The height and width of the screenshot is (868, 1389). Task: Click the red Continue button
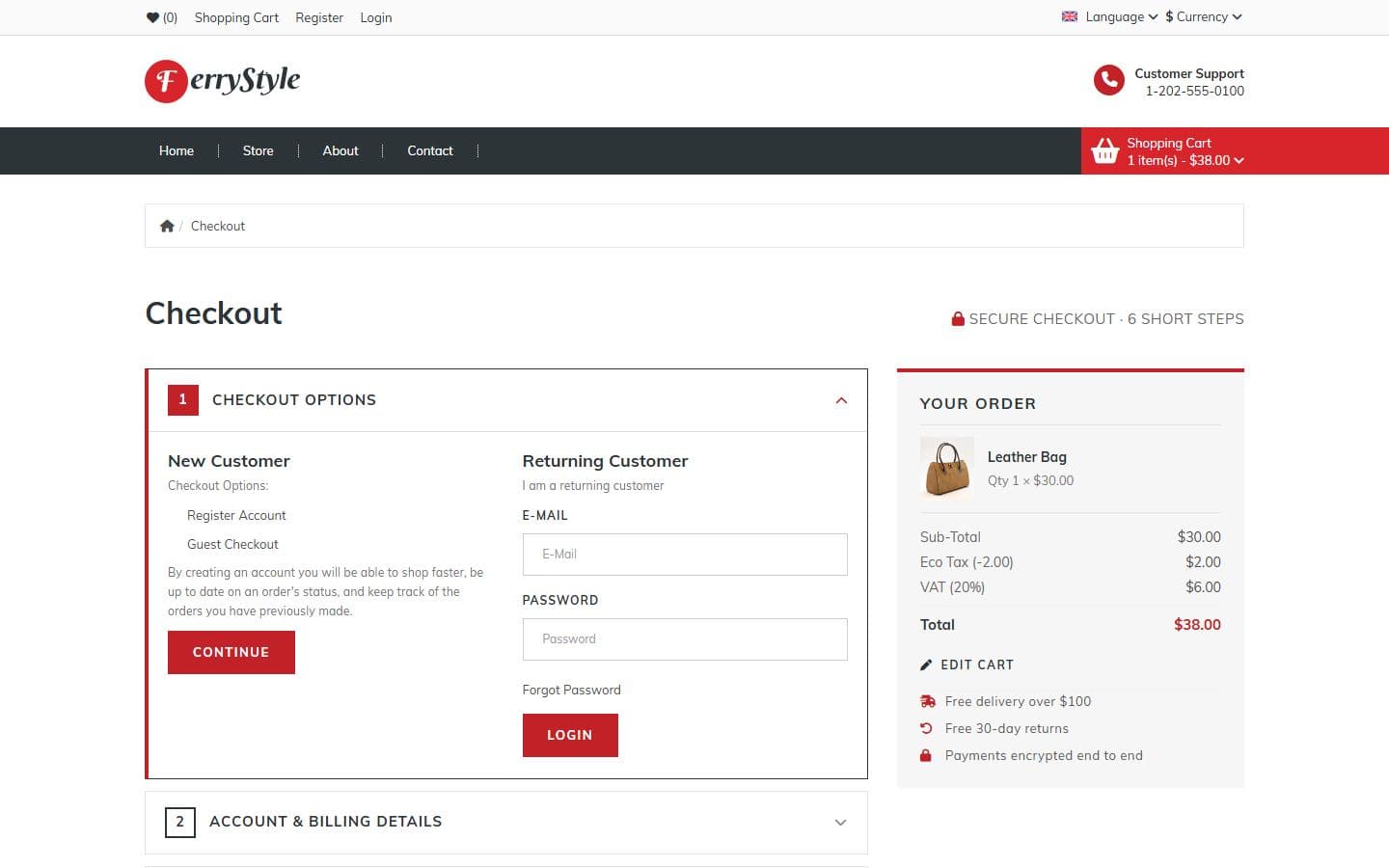pos(231,652)
